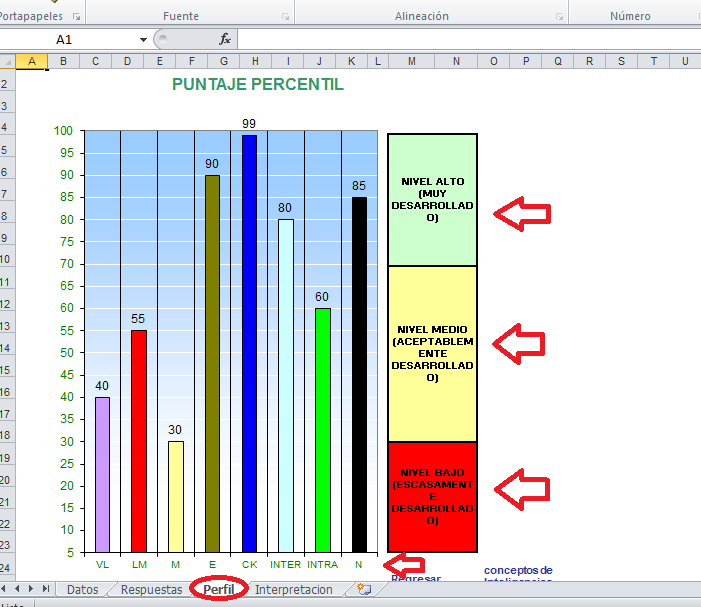The height and width of the screenshot is (607, 701).
Task: Click the NIVEL ALTO green box
Action: tap(432, 199)
